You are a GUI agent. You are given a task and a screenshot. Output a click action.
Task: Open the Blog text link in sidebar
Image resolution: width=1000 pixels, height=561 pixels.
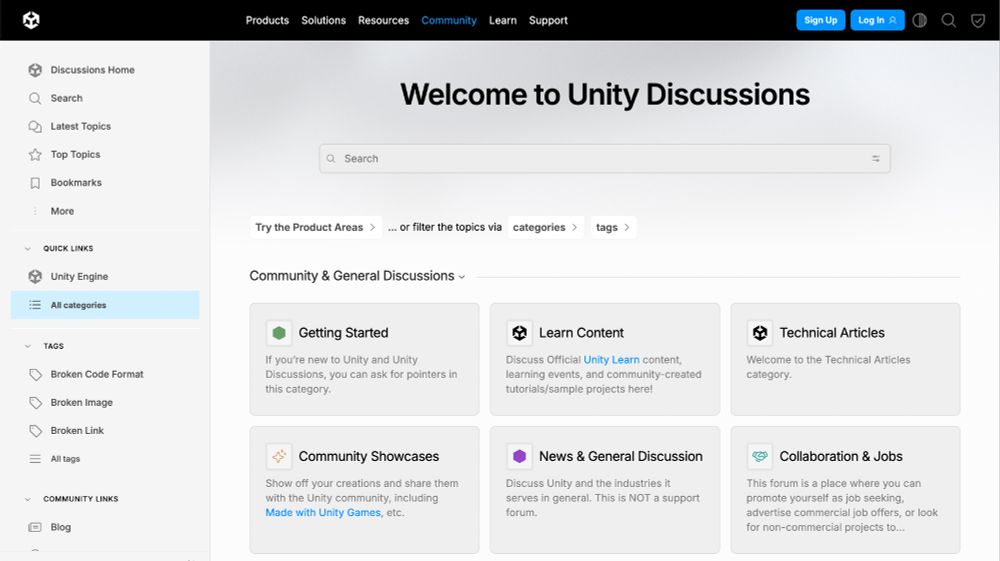point(61,527)
